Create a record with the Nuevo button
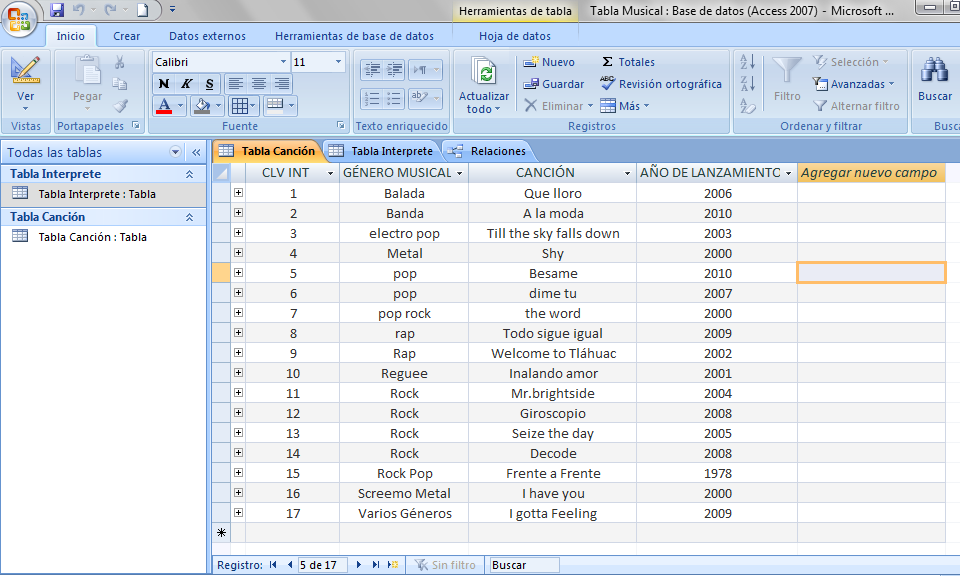The image size is (960, 576). coord(552,61)
